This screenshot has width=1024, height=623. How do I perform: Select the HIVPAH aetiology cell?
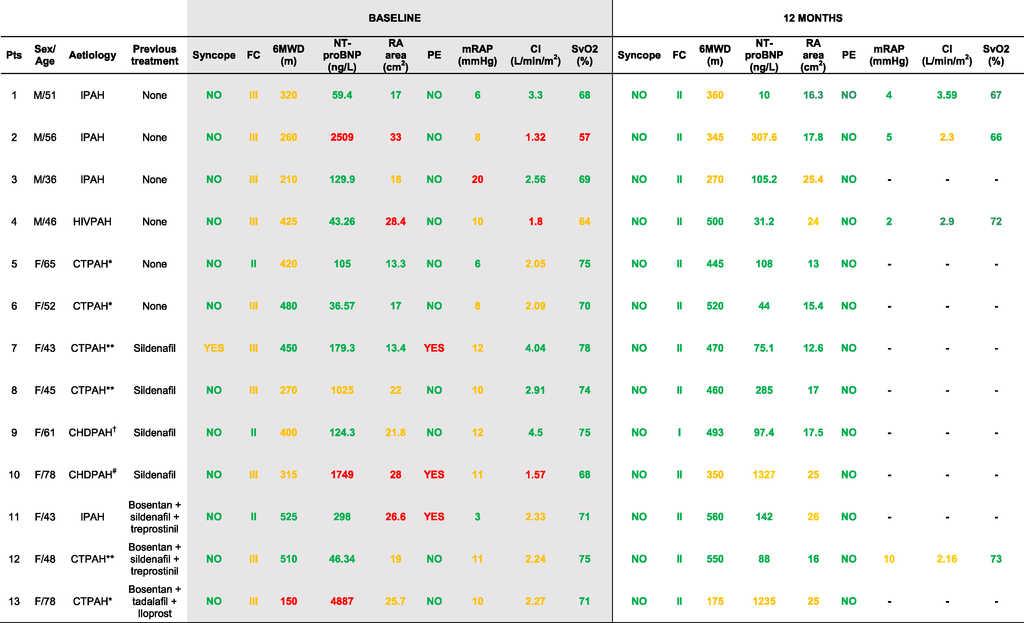pyautogui.click(x=93, y=222)
